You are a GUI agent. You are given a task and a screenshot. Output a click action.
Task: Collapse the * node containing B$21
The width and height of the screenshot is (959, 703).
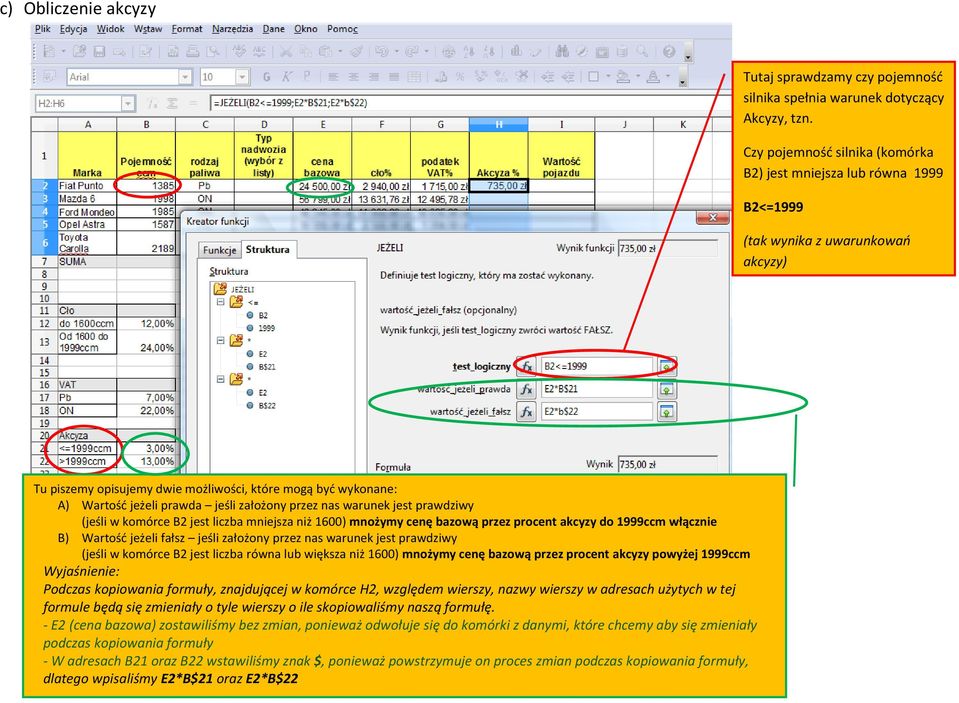(x=221, y=341)
